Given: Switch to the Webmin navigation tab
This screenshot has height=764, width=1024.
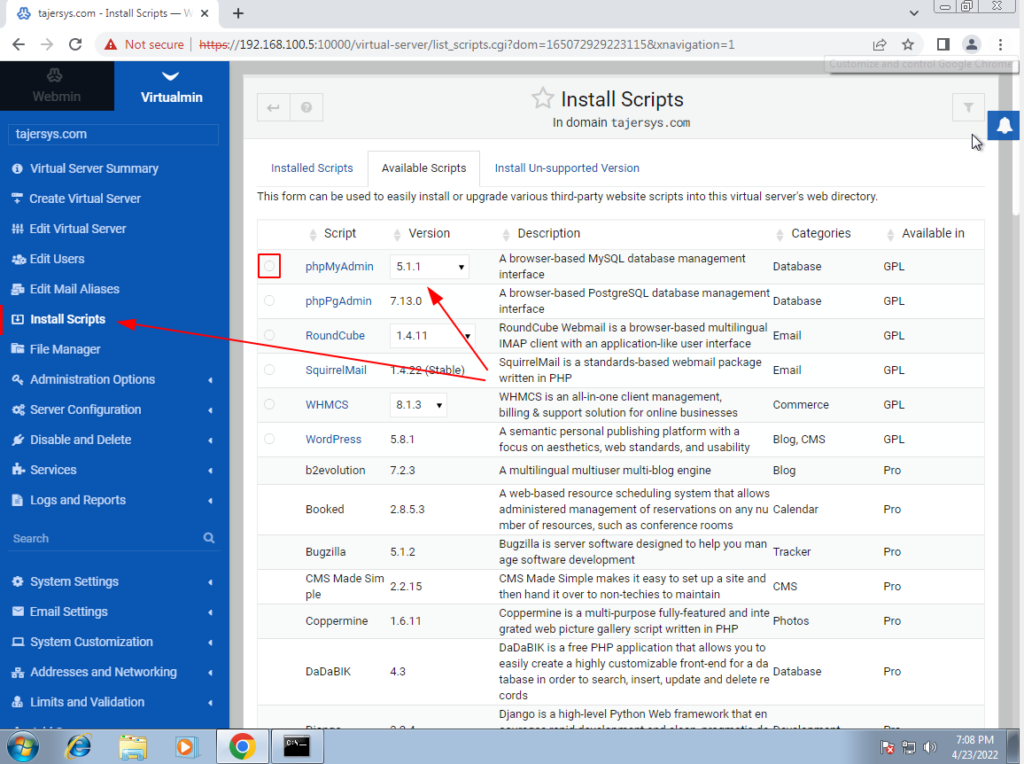Looking at the screenshot, I should [x=57, y=86].
